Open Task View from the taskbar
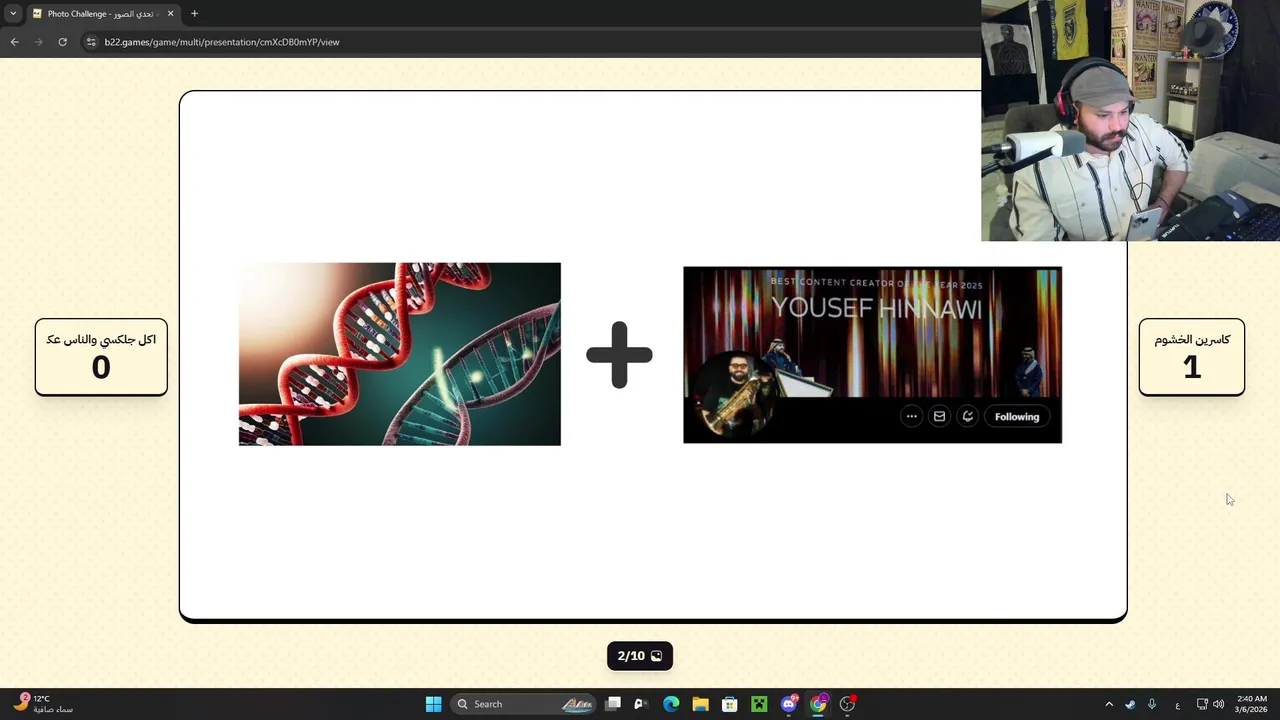1280x720 pixels. tap(613, 704)
